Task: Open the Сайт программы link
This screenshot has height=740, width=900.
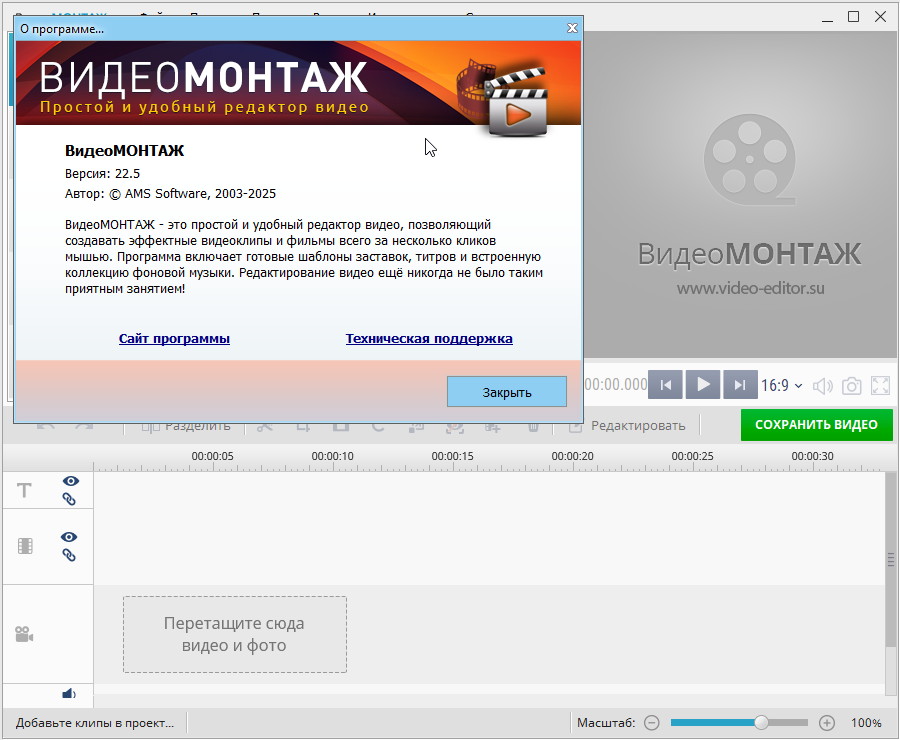Action: [x=174, y=339]
